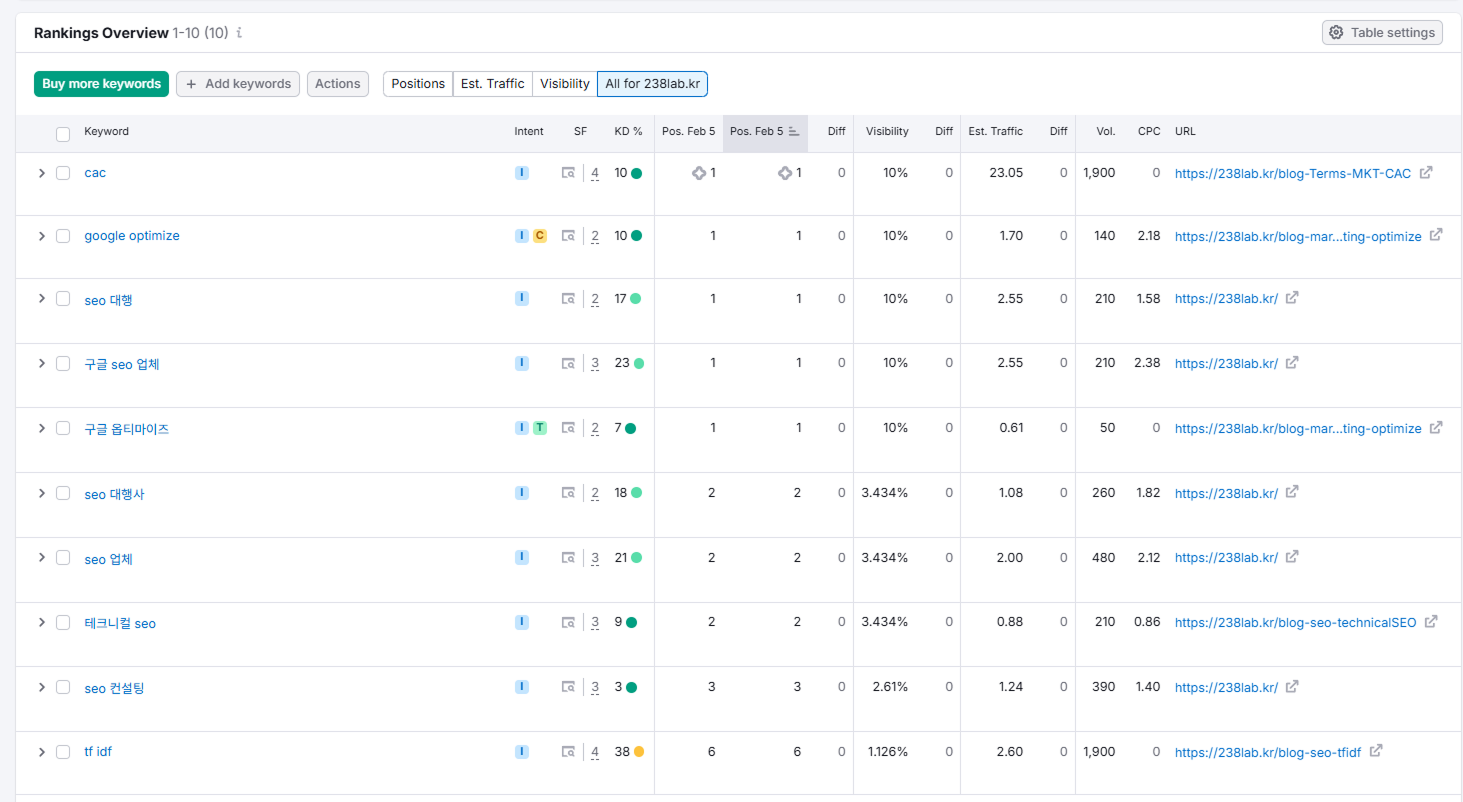Click the Commercial C intent badge for google optimize
This screenshot has width=1463, height=802.
pos(540,236)
